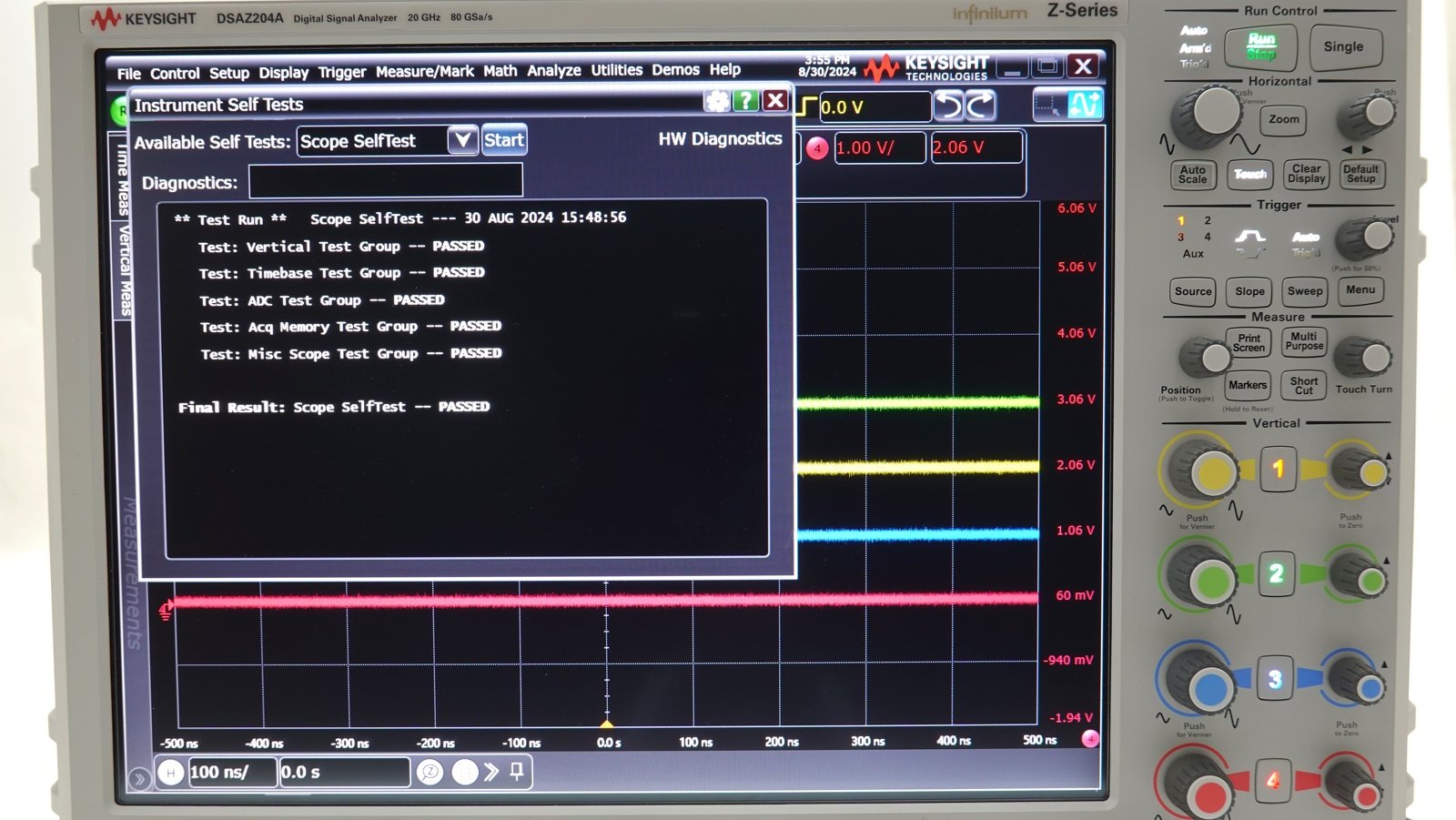Open the Help menu

724,69
